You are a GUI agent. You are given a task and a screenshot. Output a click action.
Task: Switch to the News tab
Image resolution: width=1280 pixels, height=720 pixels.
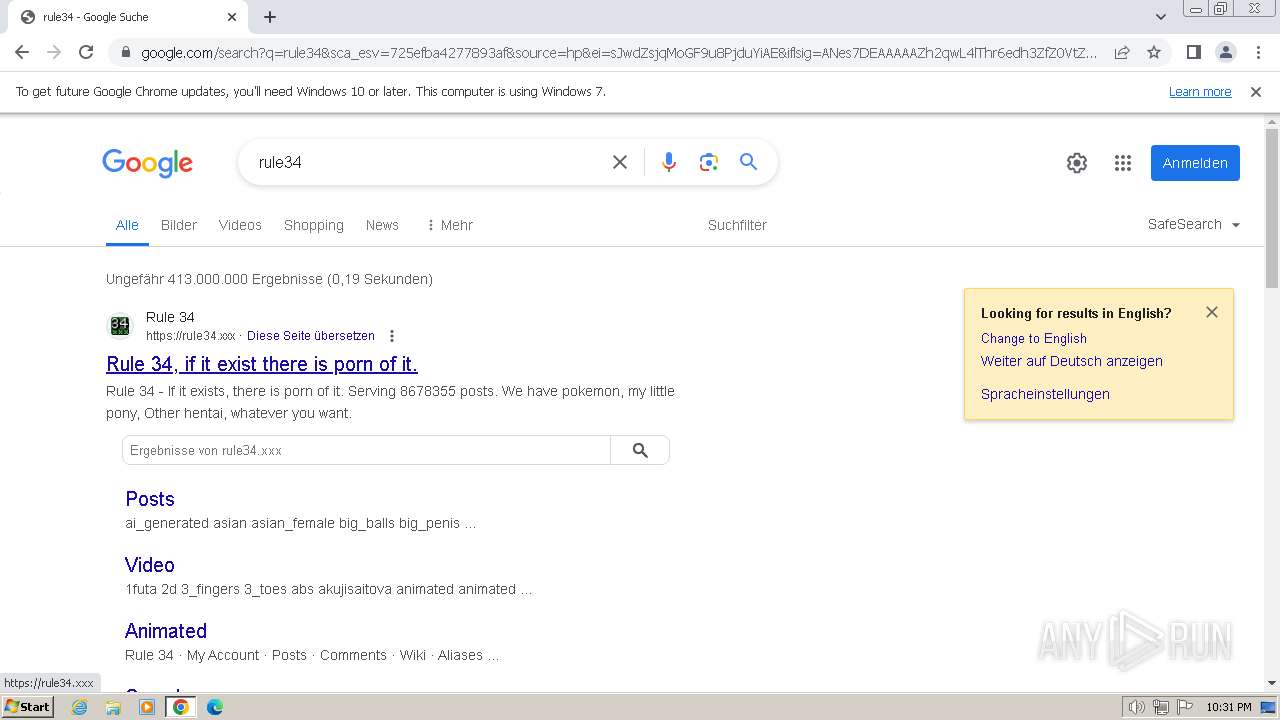[382, 225]
